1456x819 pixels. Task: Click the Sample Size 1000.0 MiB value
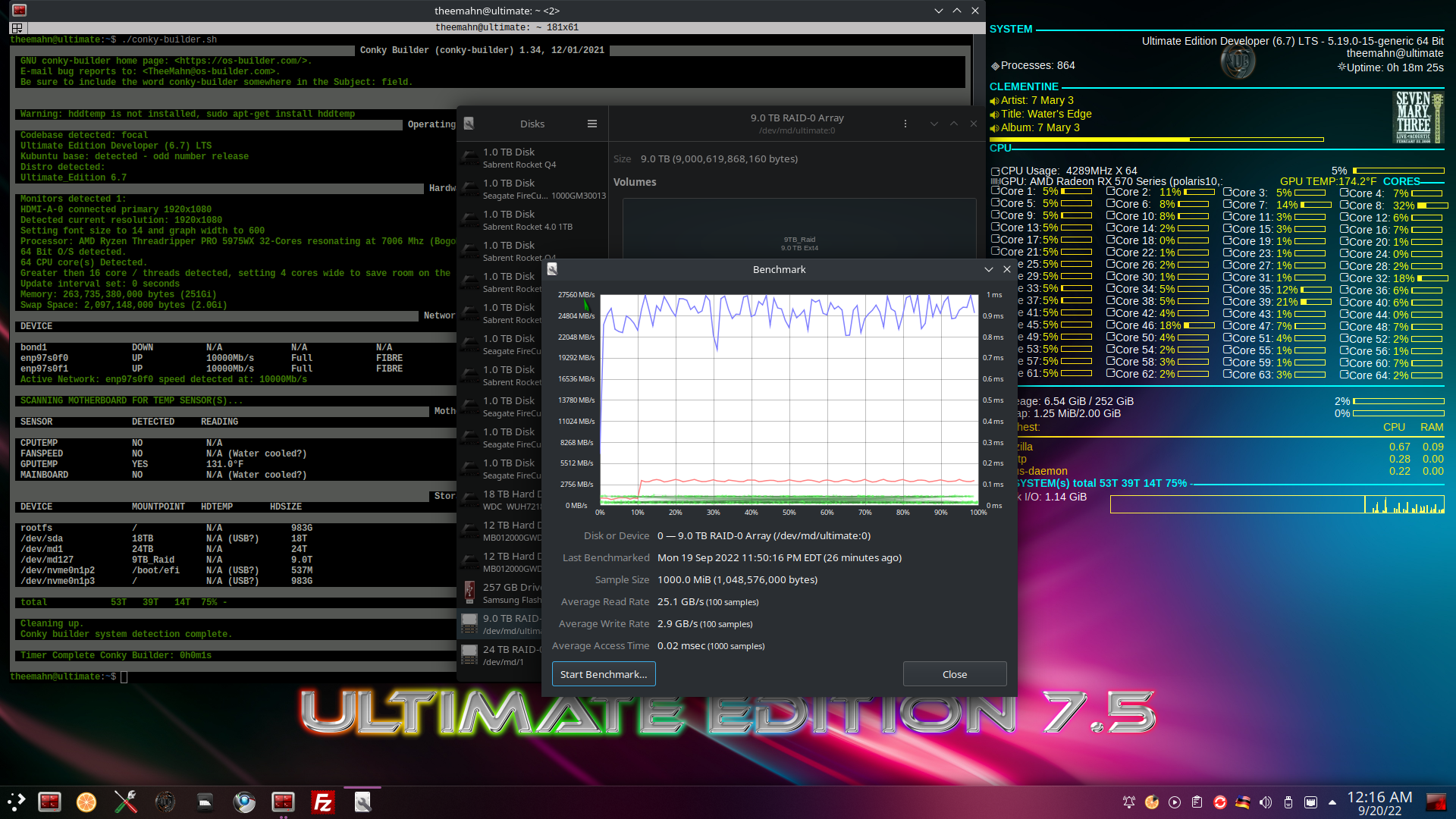pos(737,579)
